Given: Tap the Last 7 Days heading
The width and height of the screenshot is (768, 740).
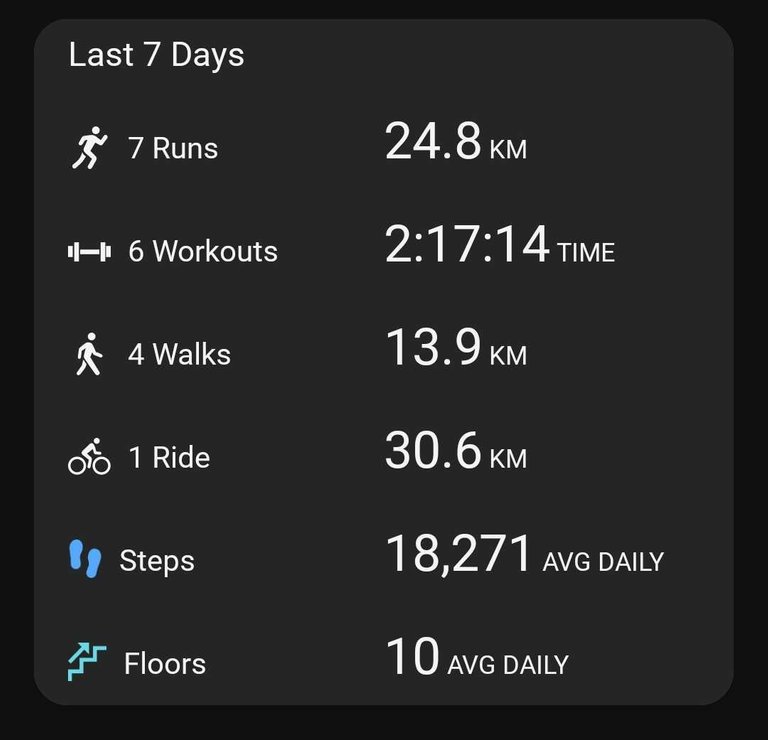Looking at the screenshot, I should coord(156,55).
